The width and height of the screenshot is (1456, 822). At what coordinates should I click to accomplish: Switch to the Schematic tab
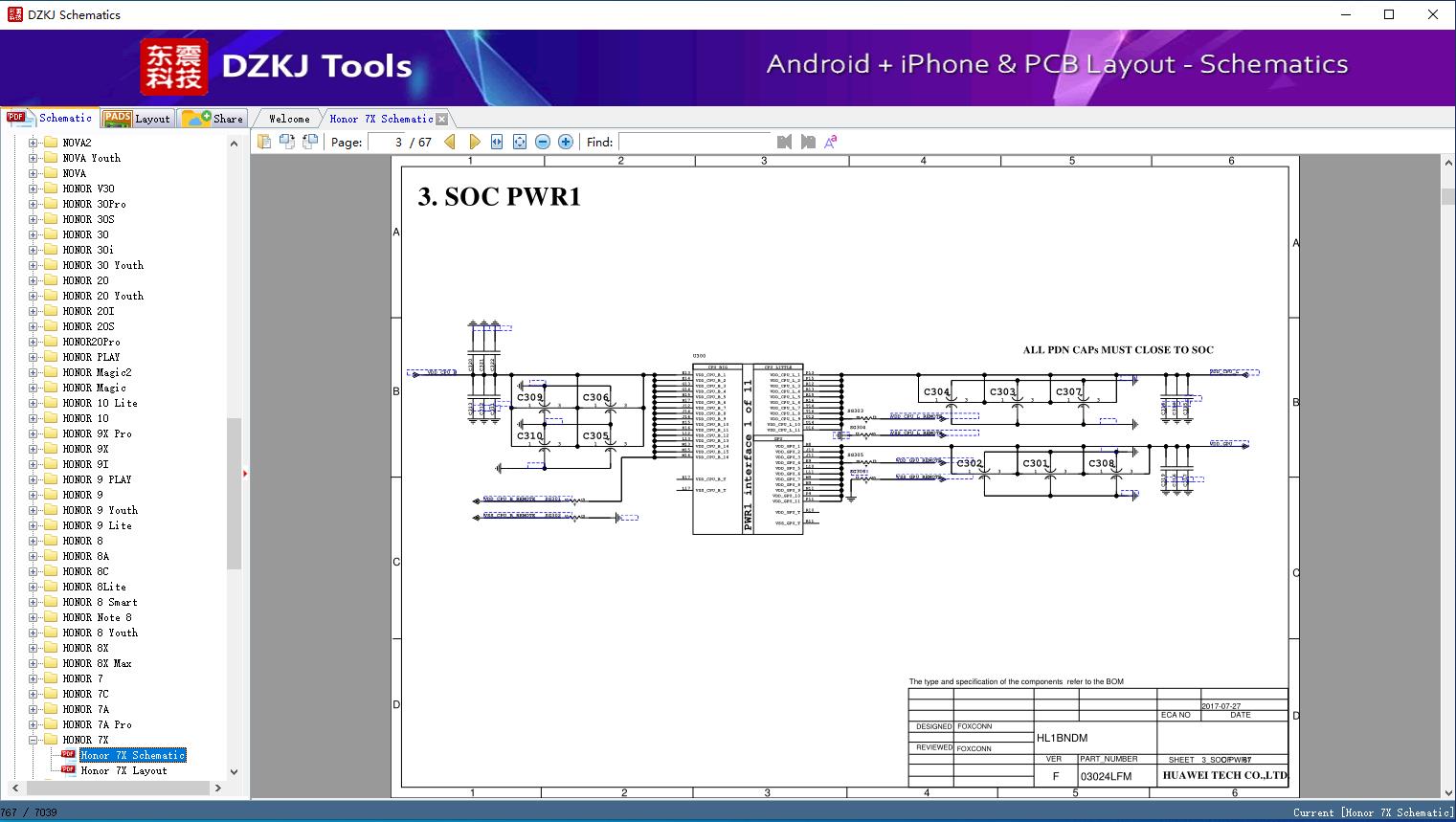(50, 118)
